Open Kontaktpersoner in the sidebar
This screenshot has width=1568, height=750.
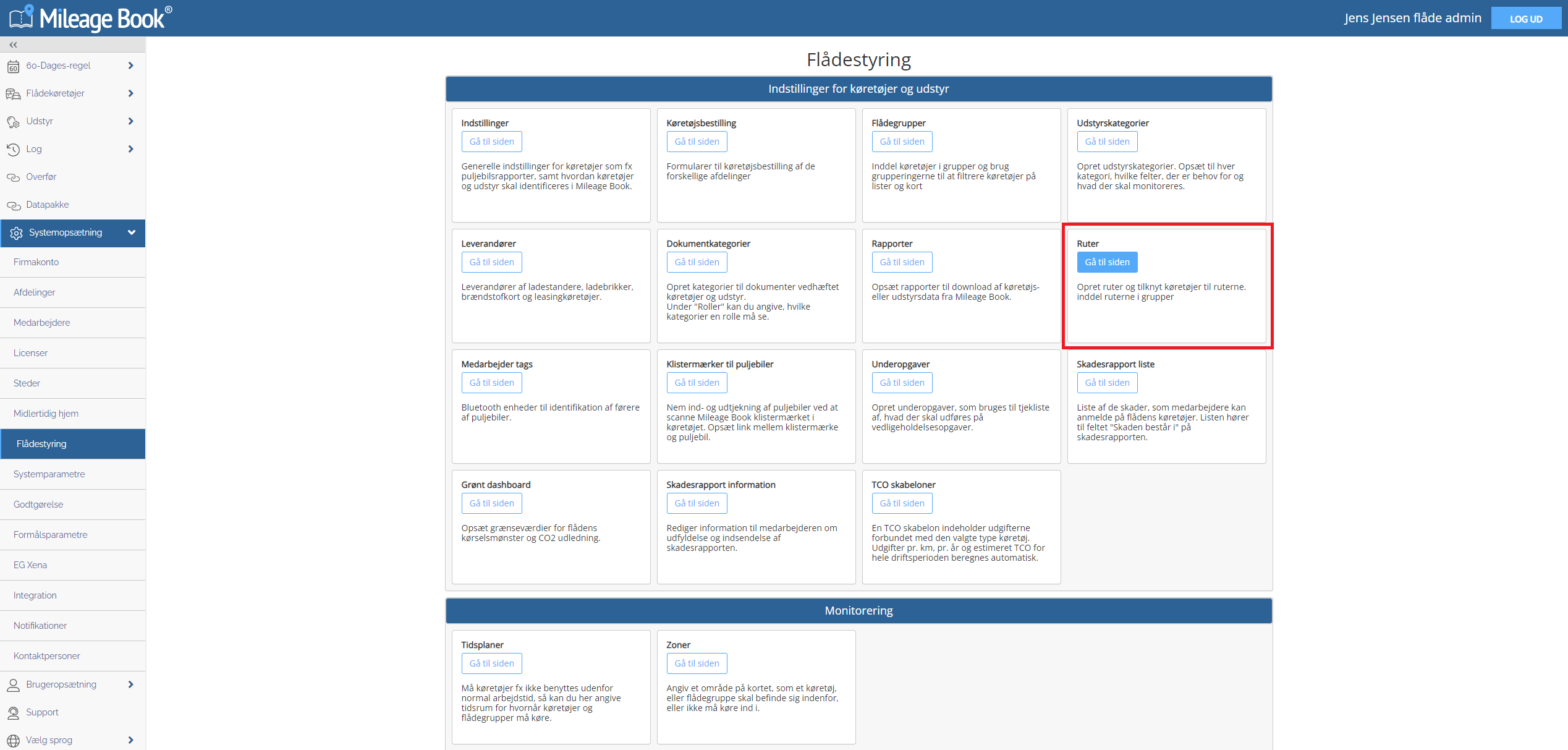tap(73, 656)
